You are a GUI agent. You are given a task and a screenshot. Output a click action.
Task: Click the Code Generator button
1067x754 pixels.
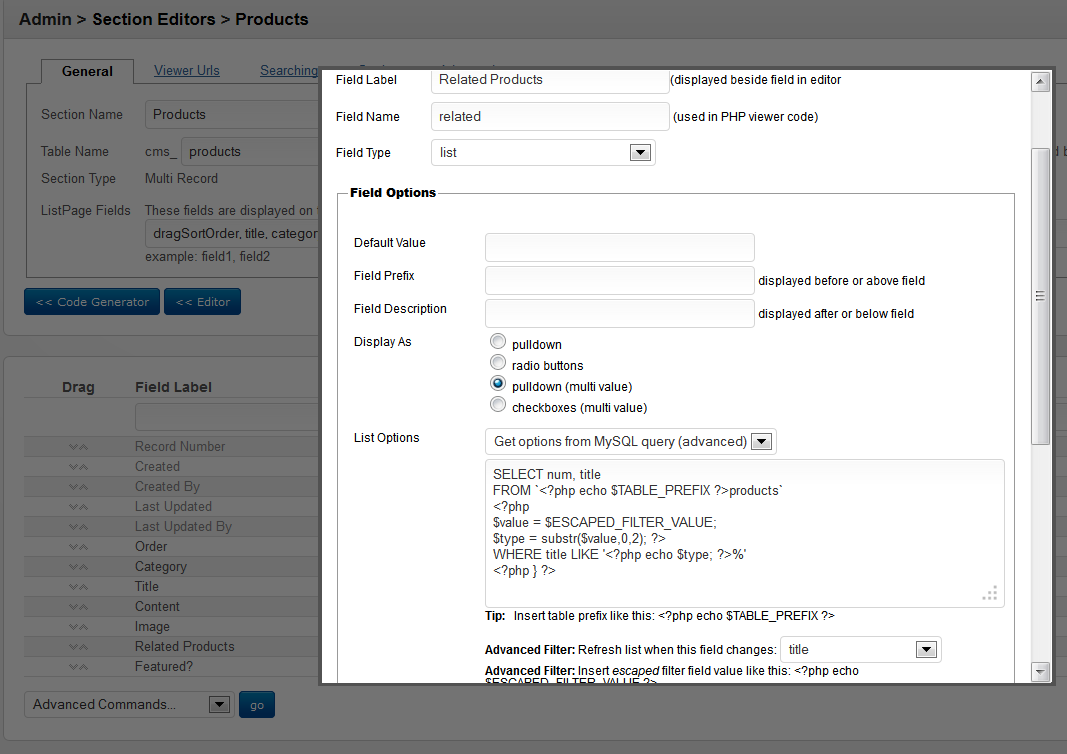(x=92, y=302)
